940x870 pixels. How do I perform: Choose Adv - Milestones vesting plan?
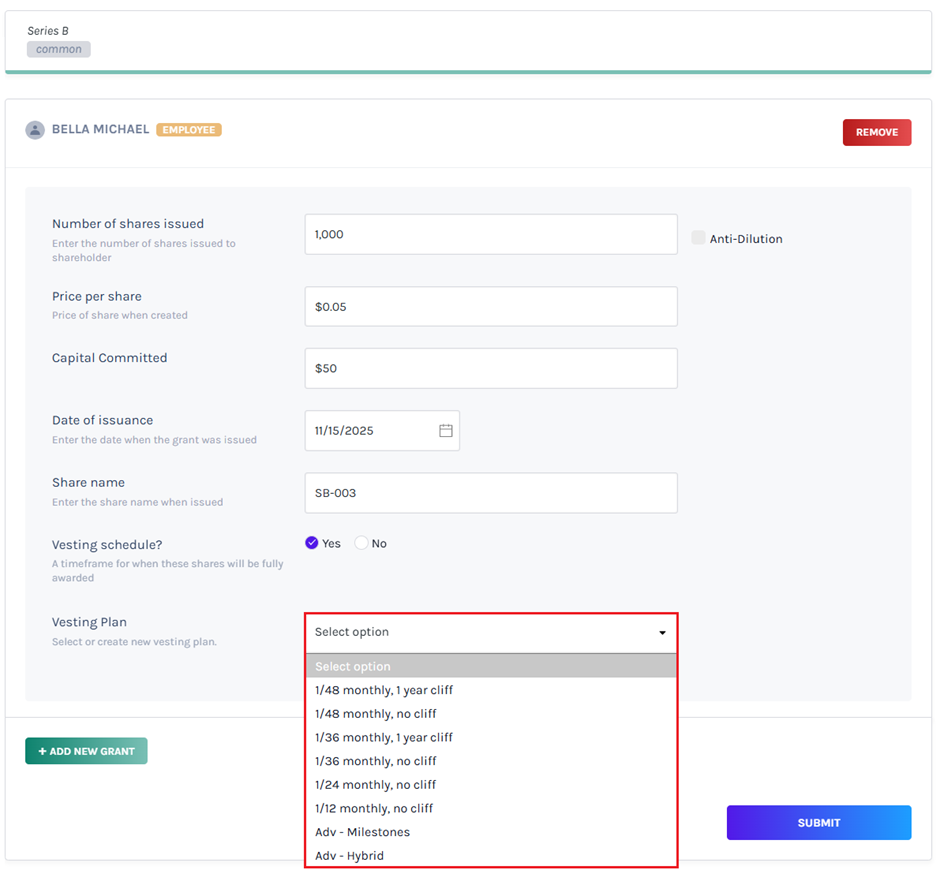362,832
